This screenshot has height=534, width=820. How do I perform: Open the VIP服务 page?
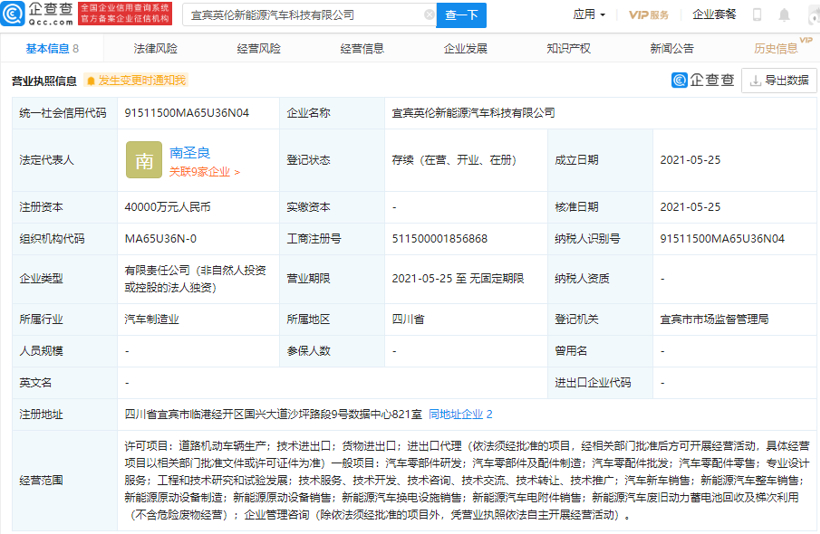(648, 15)
